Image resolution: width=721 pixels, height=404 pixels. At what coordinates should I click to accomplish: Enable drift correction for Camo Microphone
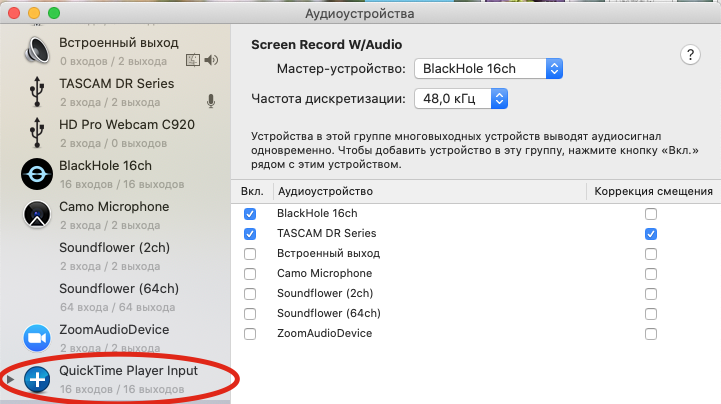point(651,274)
